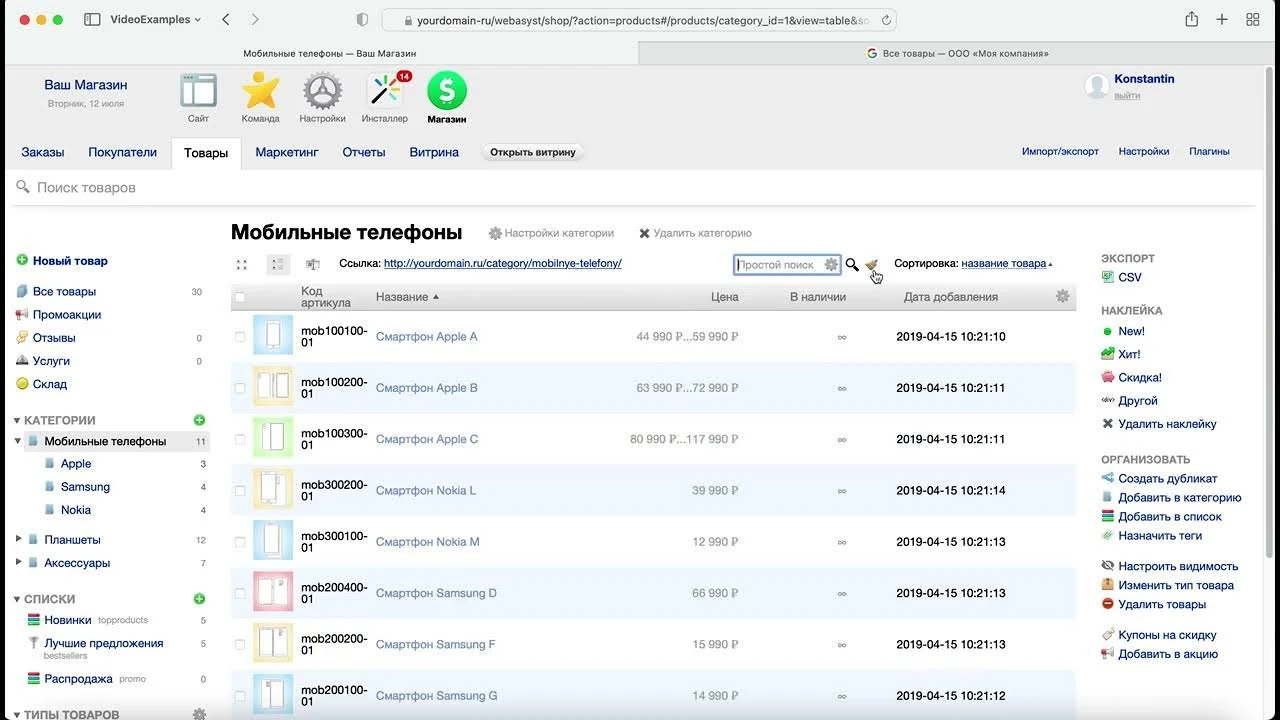This screenshot has width=1280, height=720.
Task: Open product types settings gear
Action: pos(199,714)
